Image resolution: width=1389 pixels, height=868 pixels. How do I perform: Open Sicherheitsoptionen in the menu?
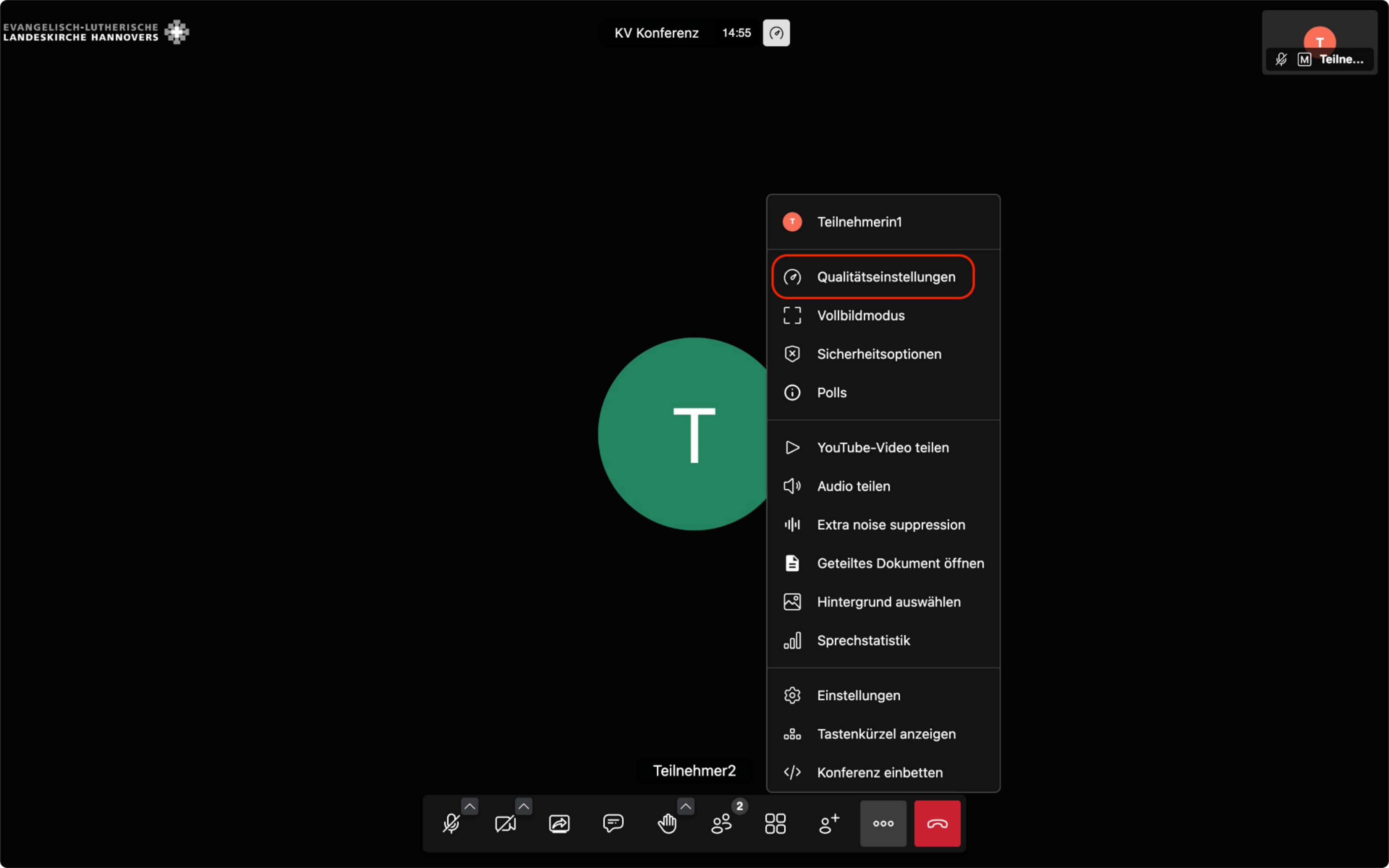click(x=883, y=354)
